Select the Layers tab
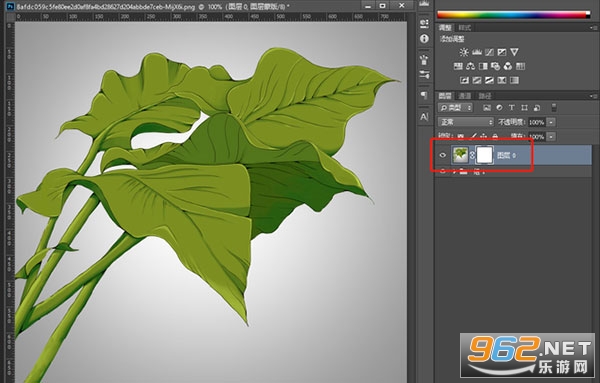 (445, 96)
